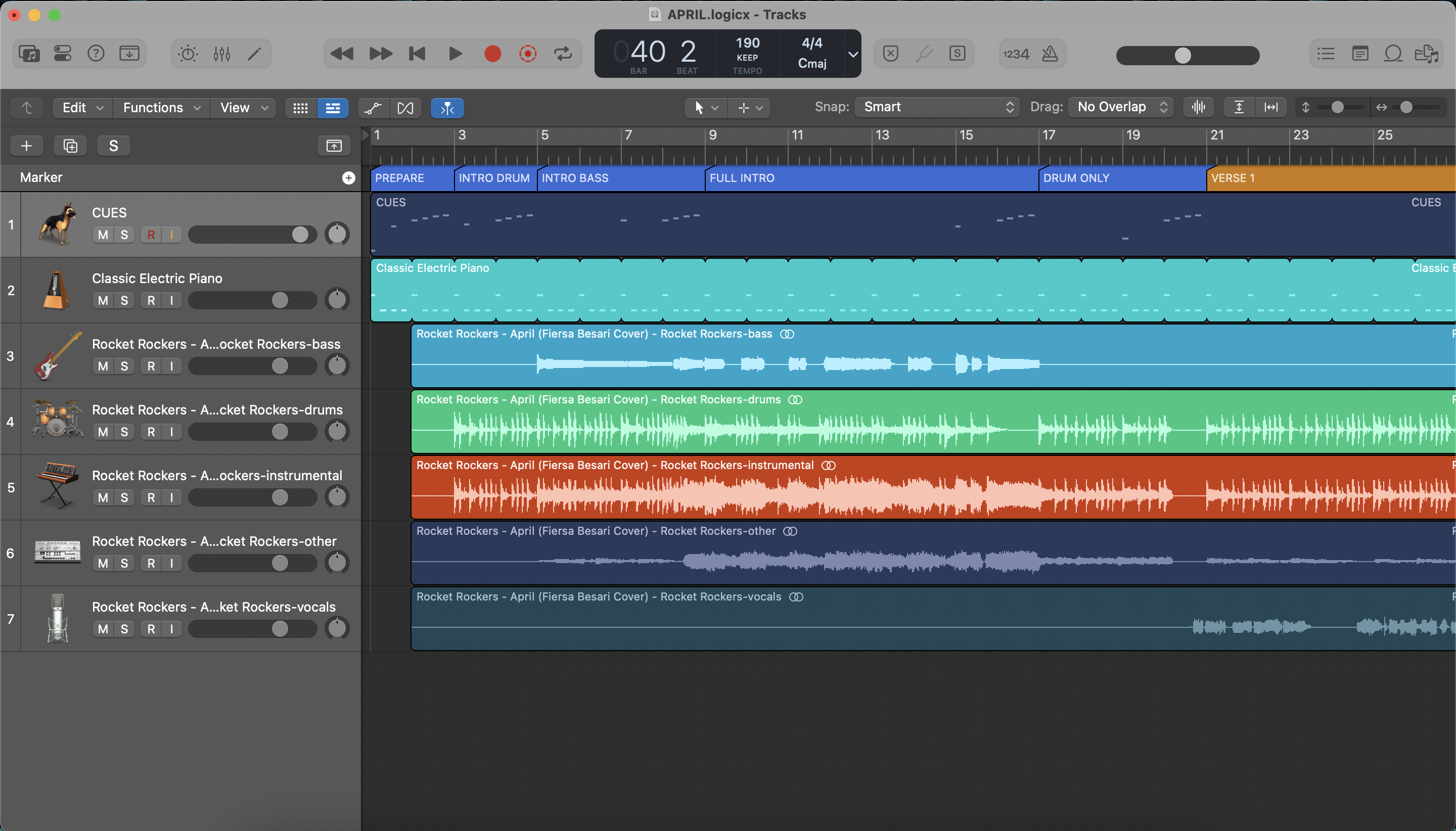
Task: Click the master volume slider
Action: (1188, 56)
